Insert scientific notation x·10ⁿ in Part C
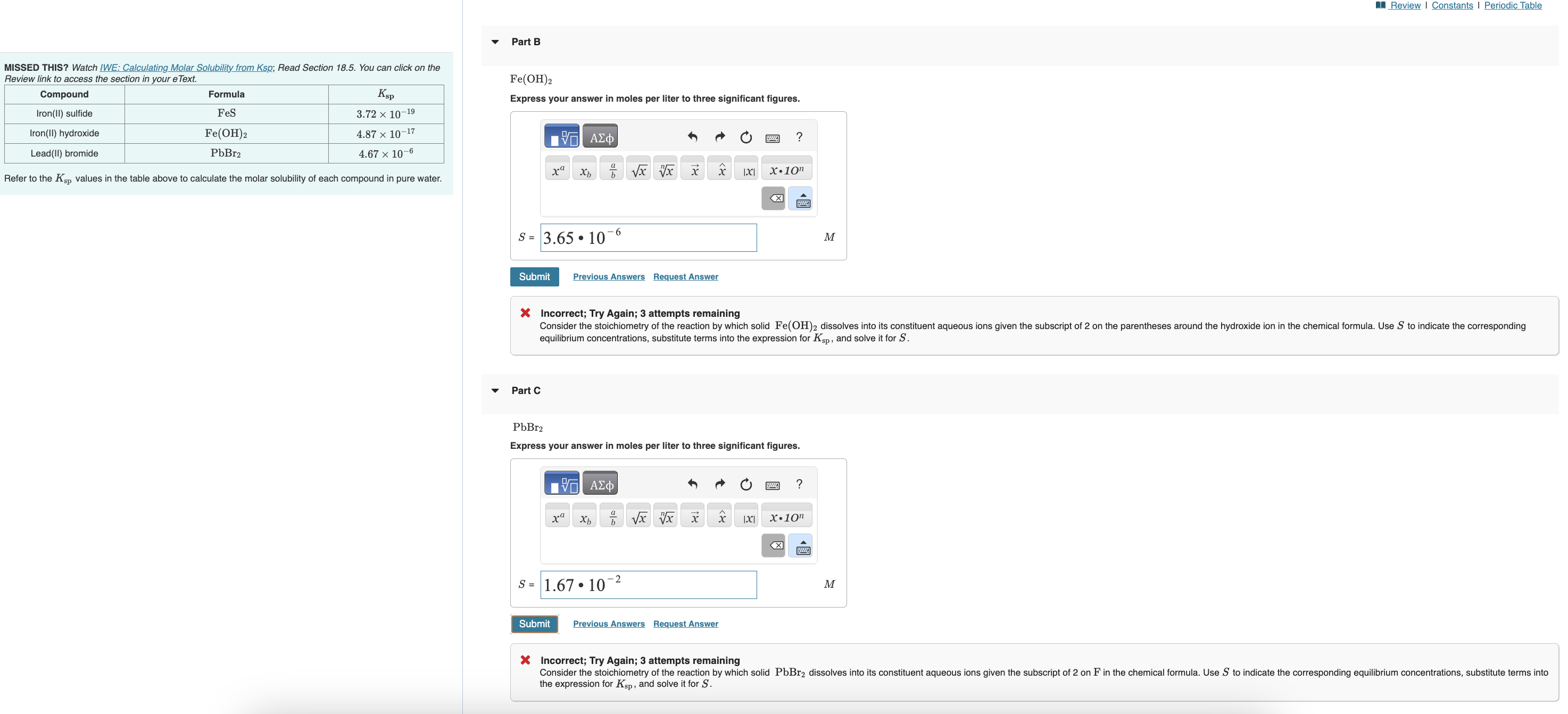1568x714 pixels. (x=786, y=517)
